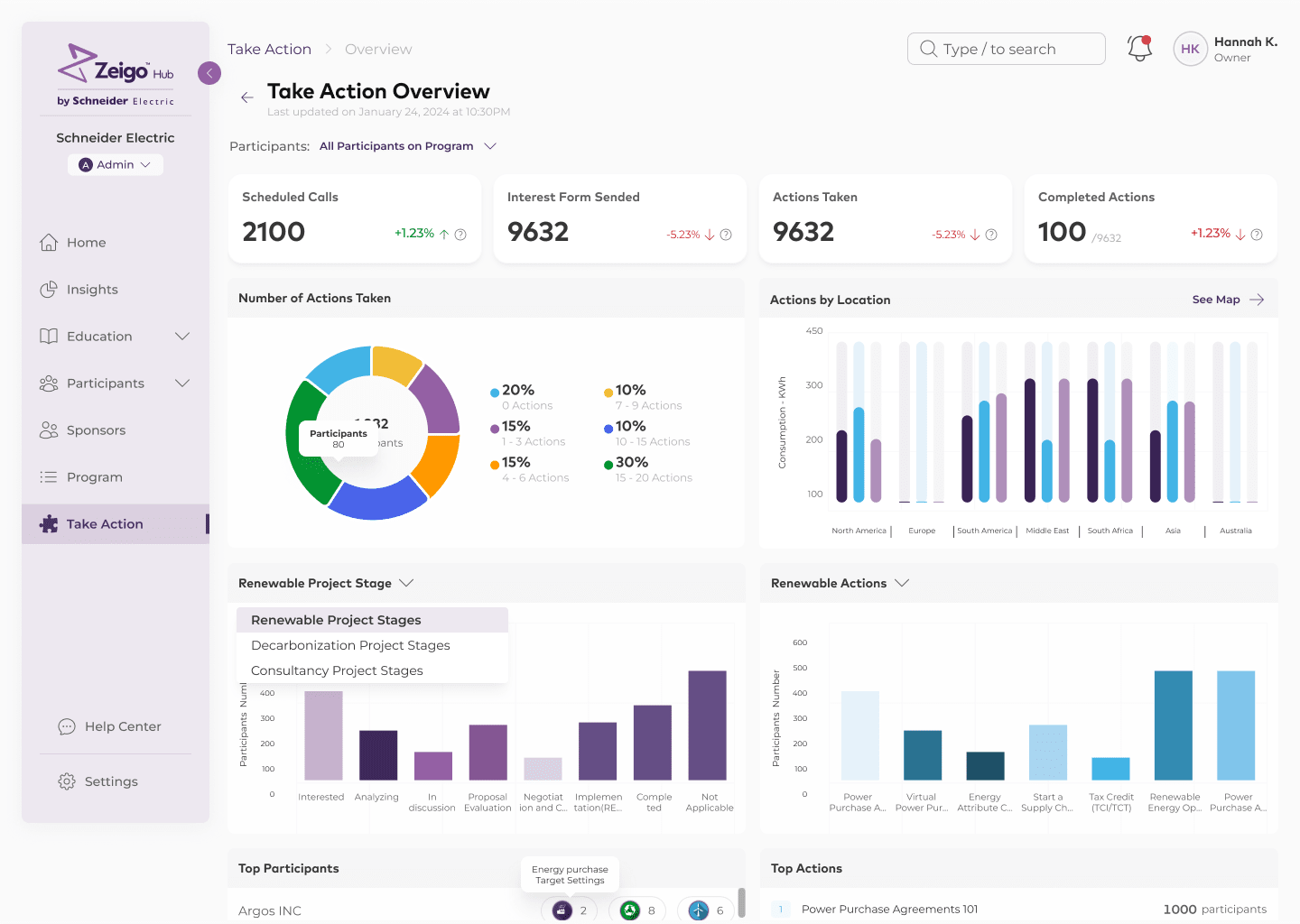Image resolution: width=1300 pixels, height=924 pixels.
Task: Select Decarbonization Project Stages option
Action: (372, 645)
